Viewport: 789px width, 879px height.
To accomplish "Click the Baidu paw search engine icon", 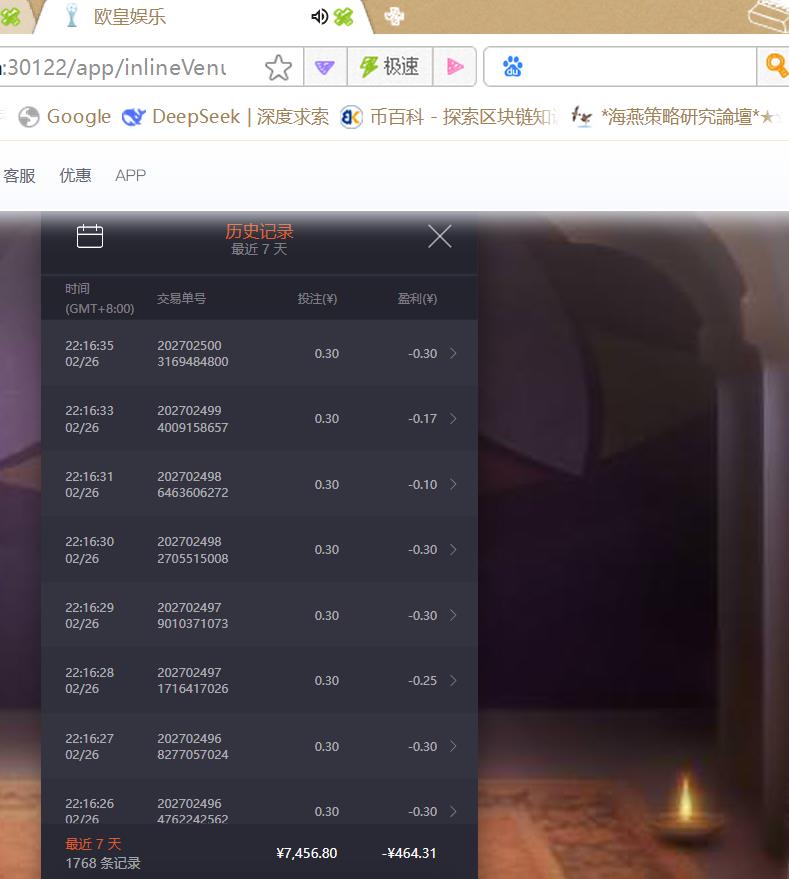I will point(513,67).
